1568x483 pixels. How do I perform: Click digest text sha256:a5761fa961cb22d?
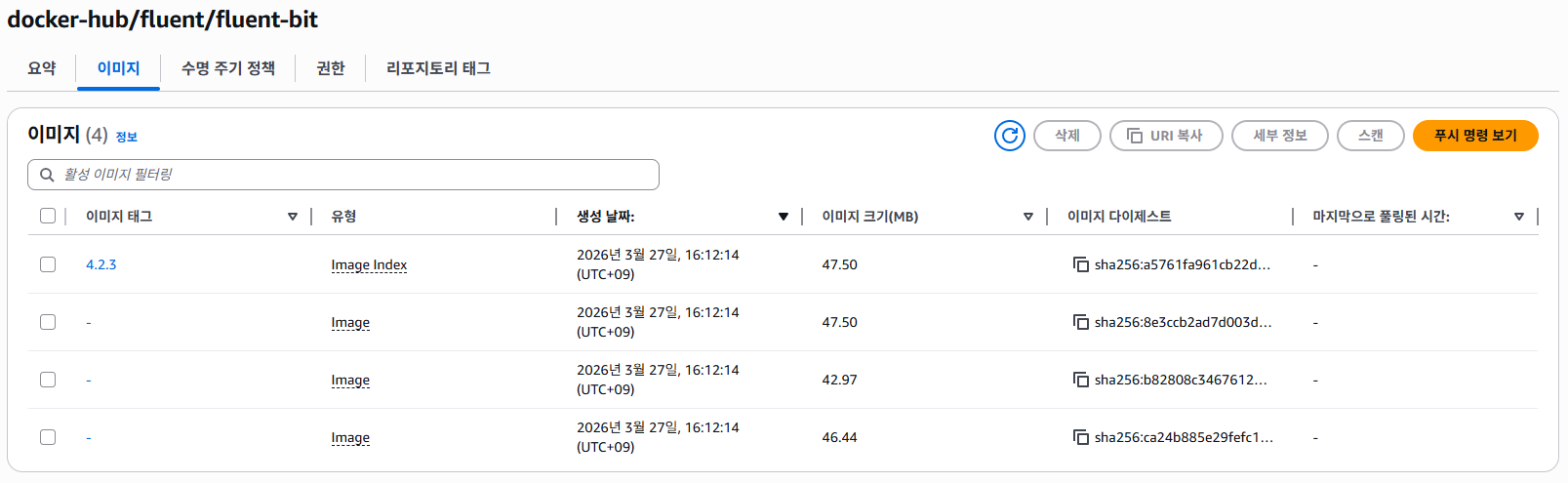1183,264
